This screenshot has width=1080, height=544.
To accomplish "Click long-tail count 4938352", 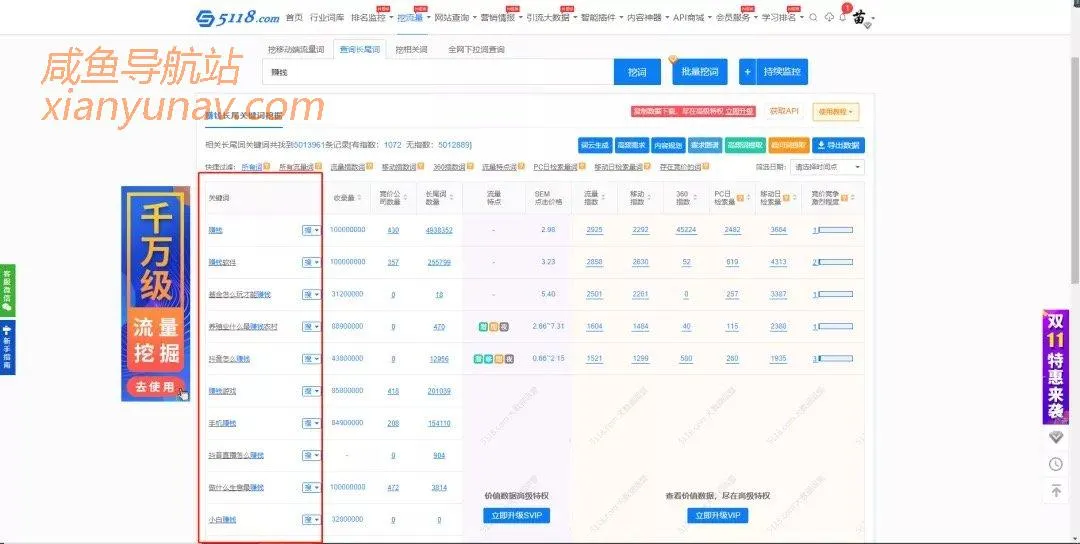I will 439,230.
